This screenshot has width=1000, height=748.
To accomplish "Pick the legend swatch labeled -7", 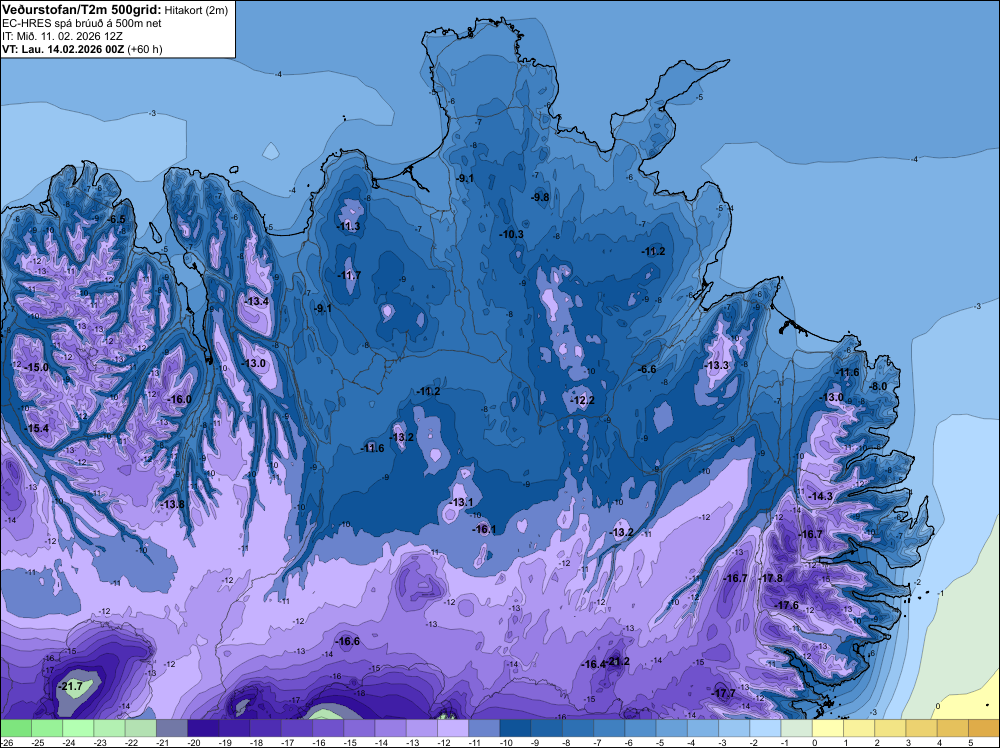I will 609,728.
